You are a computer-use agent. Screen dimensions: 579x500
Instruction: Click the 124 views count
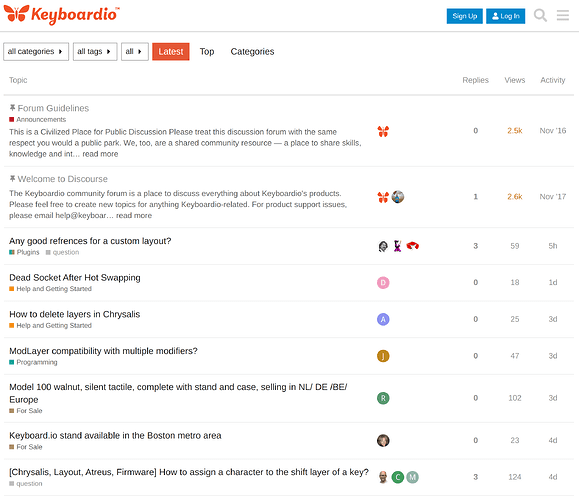point(514,477)
